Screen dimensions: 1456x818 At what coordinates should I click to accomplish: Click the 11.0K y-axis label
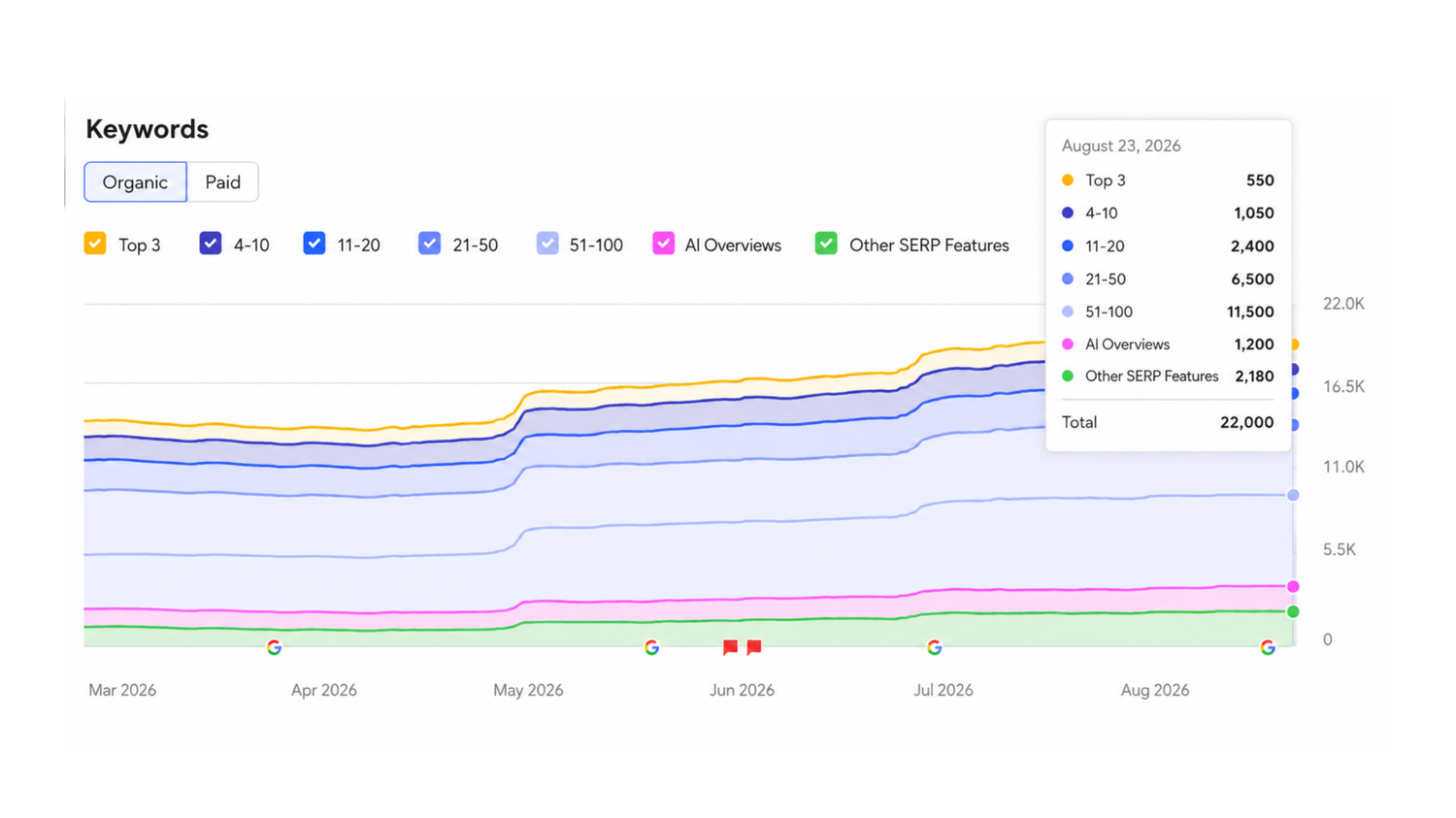[x=1343, y=467]
